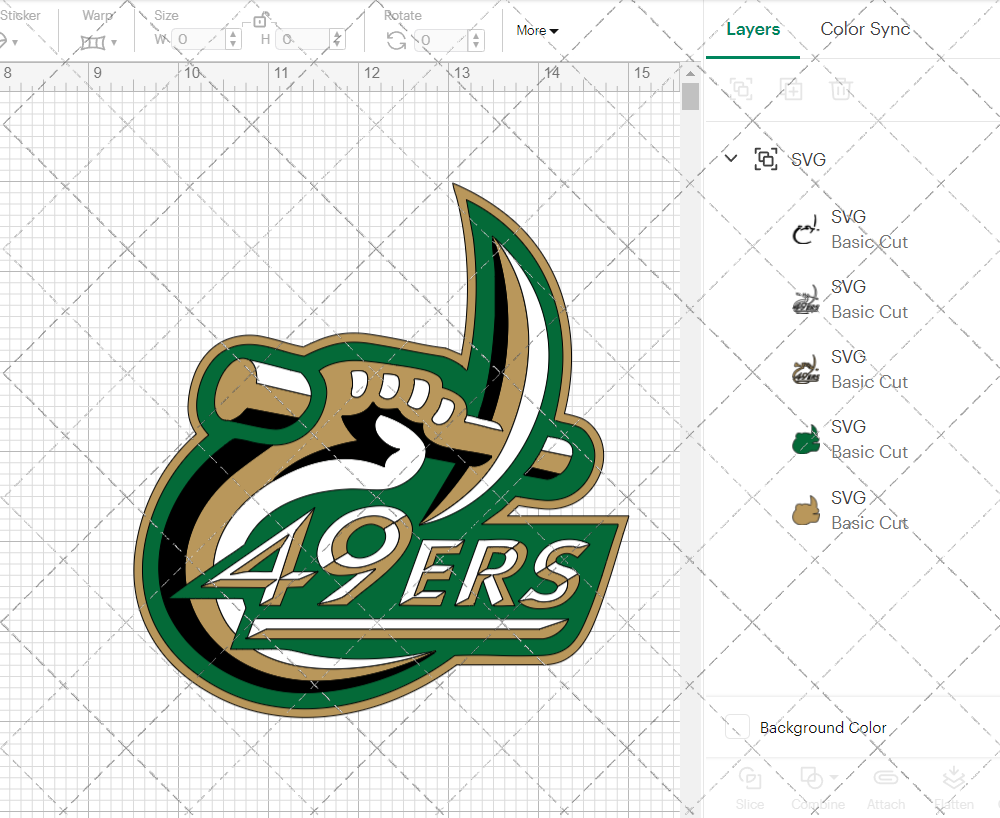
Task: Click the Combine icon
Action: (x=810, y=777)
